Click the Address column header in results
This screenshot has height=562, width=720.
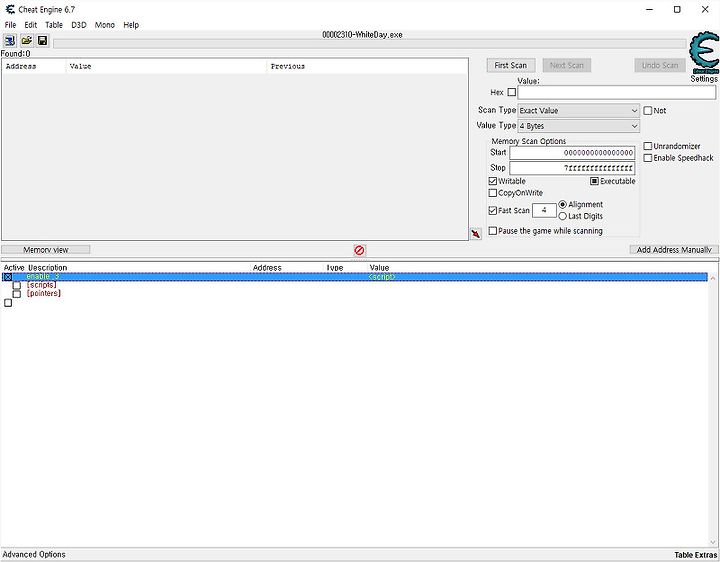pyautogui.click(x=34, y=67)
